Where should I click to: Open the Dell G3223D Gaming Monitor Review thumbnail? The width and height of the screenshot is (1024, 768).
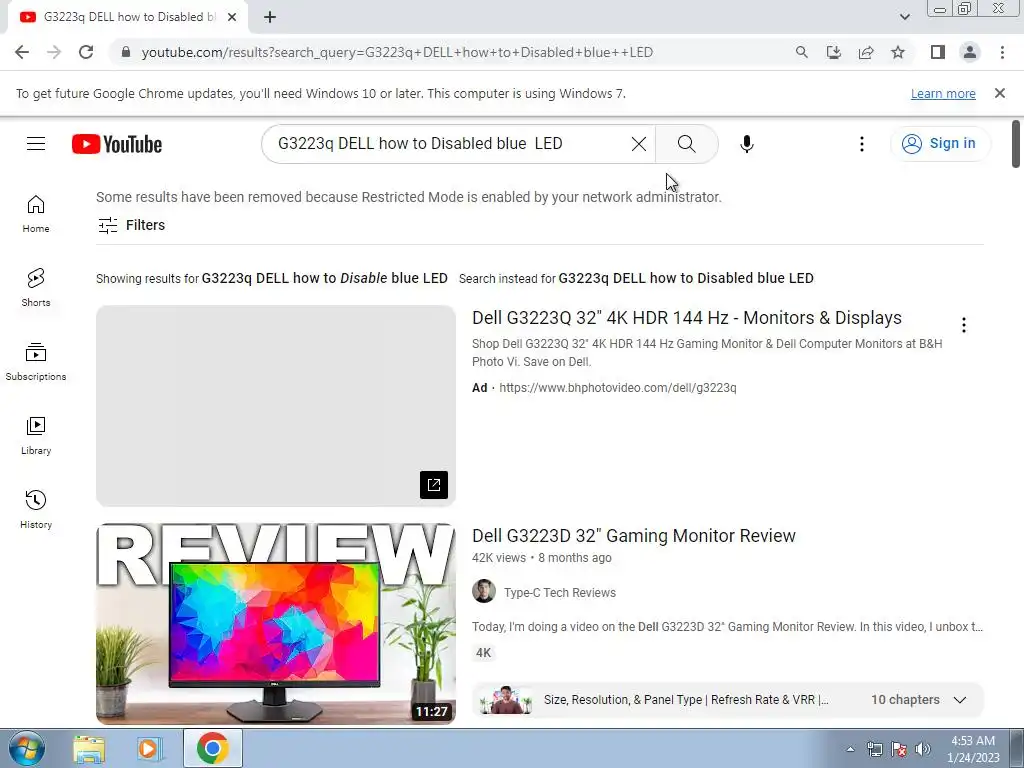(276, 624)
